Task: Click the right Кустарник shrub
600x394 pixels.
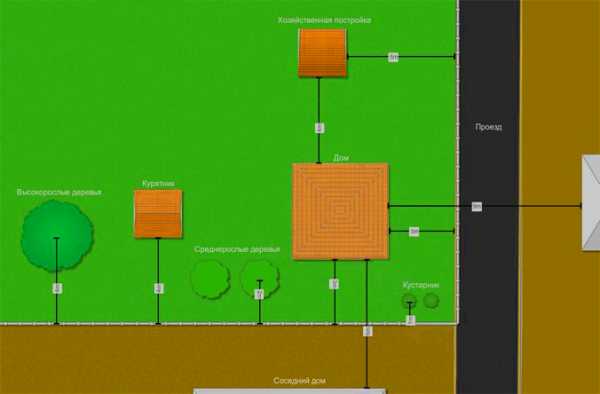Action: coord(431,301)
